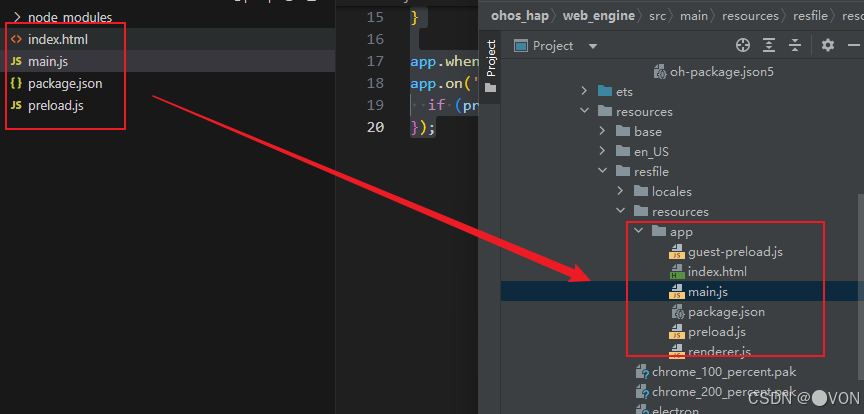Hide the Project panel with minus icon

pyautogui.click(x=854, y=46)
